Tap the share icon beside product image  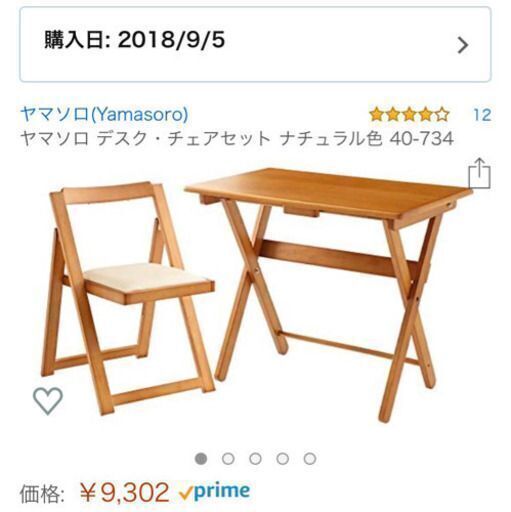(479, 174)
